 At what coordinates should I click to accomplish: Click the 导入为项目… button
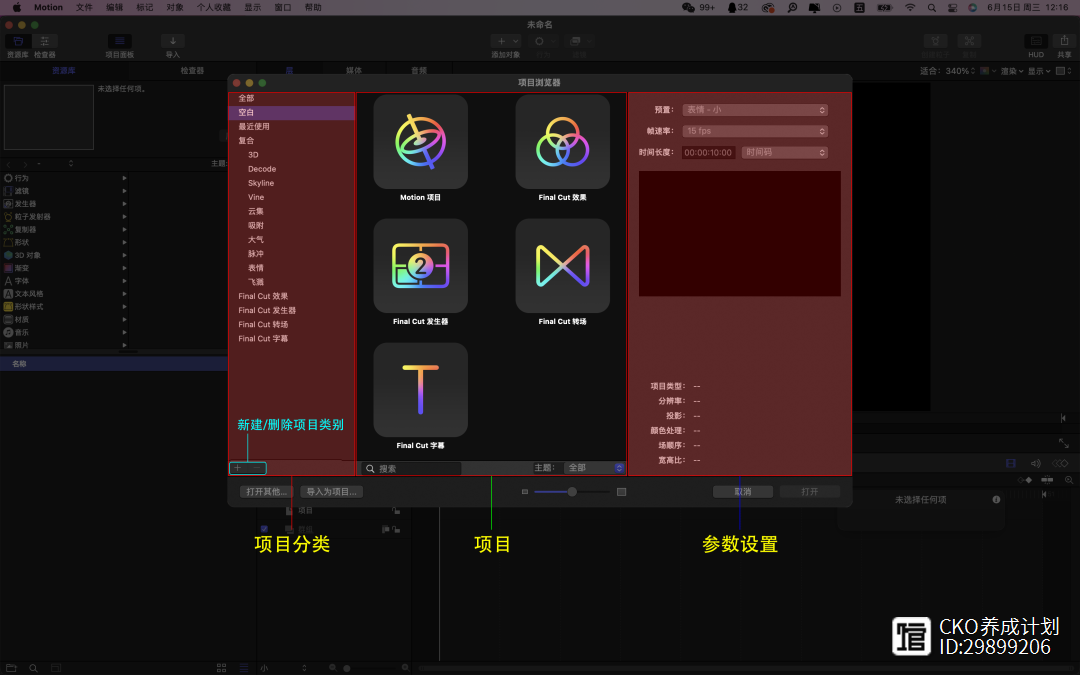(x=332, y=492)
